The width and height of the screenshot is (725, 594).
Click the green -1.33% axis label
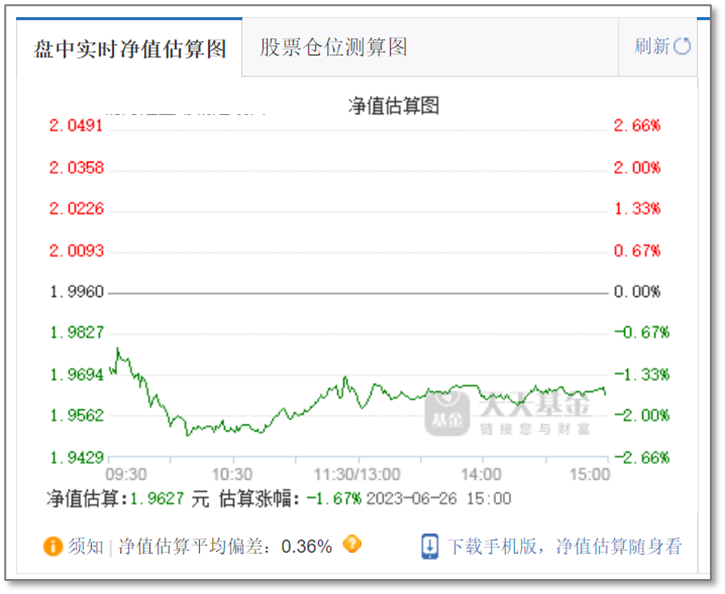point(642,374)
